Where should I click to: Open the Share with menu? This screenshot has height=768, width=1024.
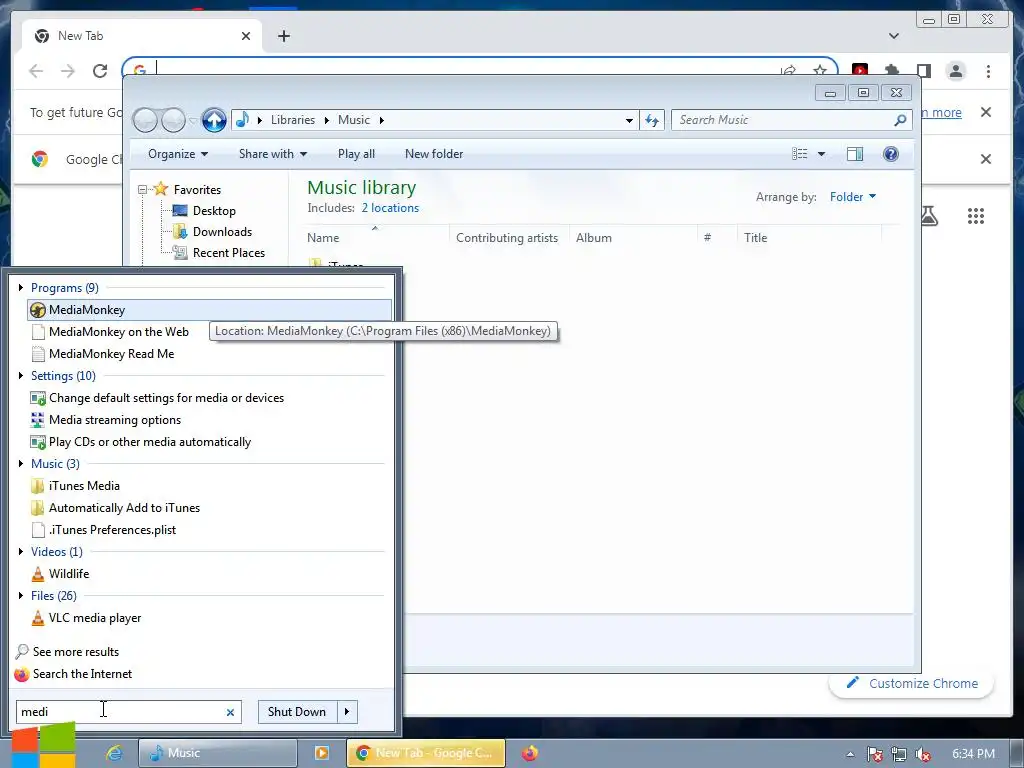[x=272, y=154]
